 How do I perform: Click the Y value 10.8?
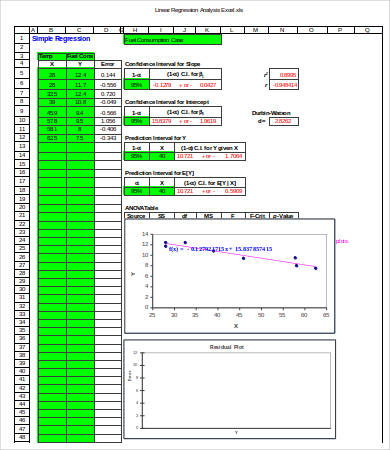[80, 102]
